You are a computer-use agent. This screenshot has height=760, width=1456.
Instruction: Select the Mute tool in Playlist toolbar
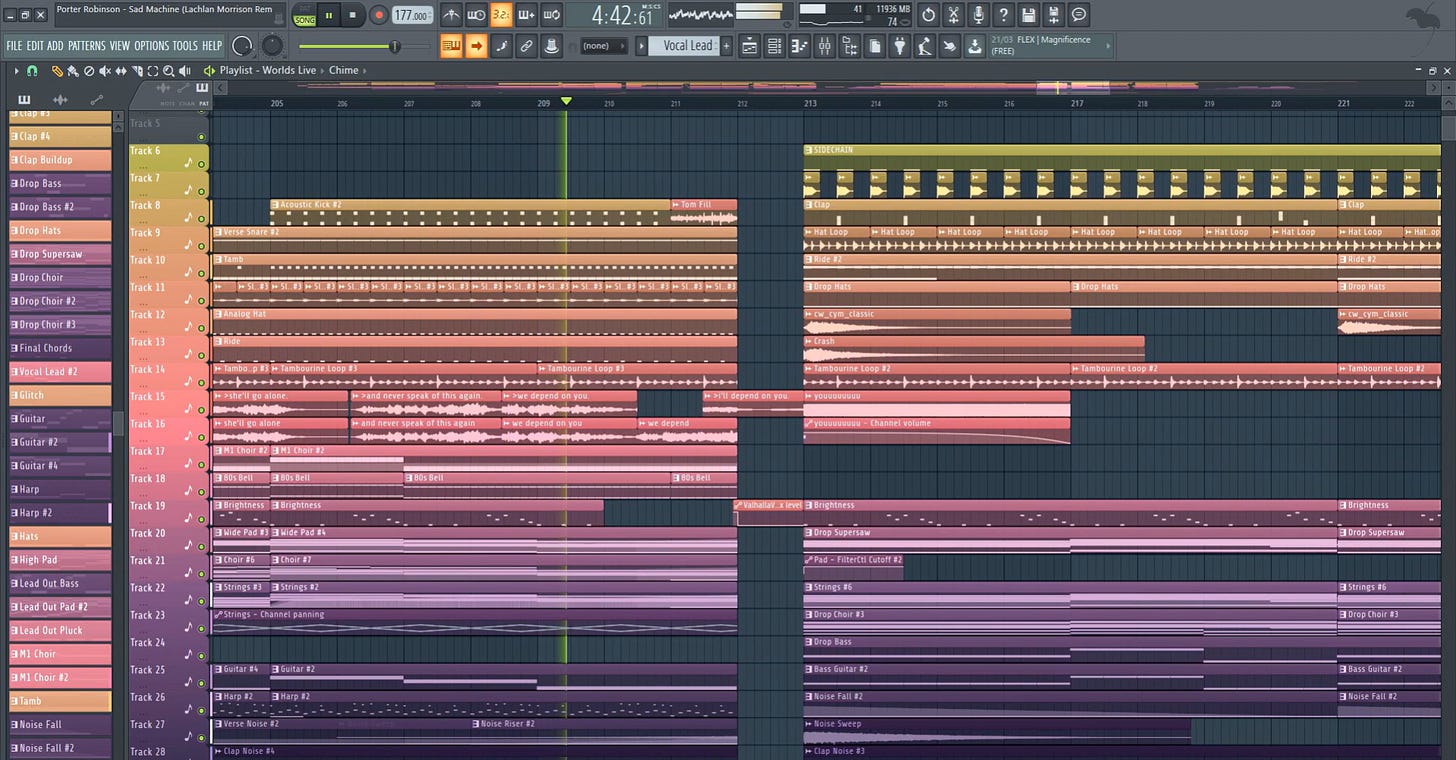(105, 71)
